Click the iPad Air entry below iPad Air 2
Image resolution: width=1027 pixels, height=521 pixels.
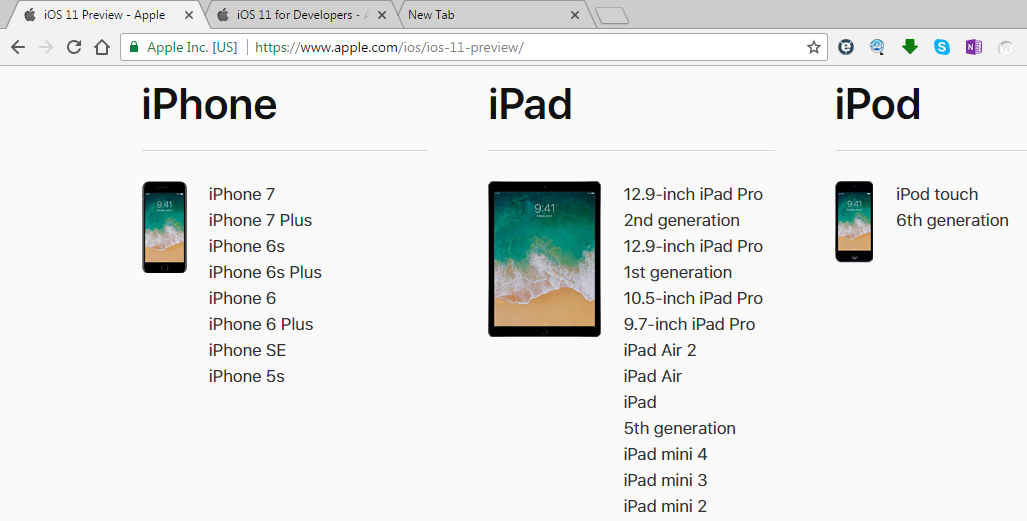pos(652,376)
